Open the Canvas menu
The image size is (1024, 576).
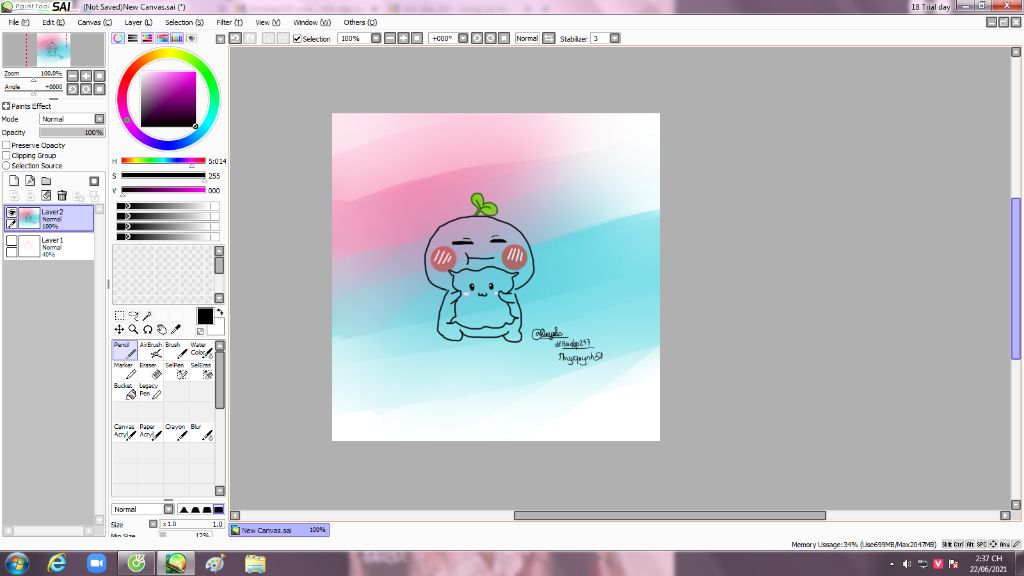pos(94,22)
